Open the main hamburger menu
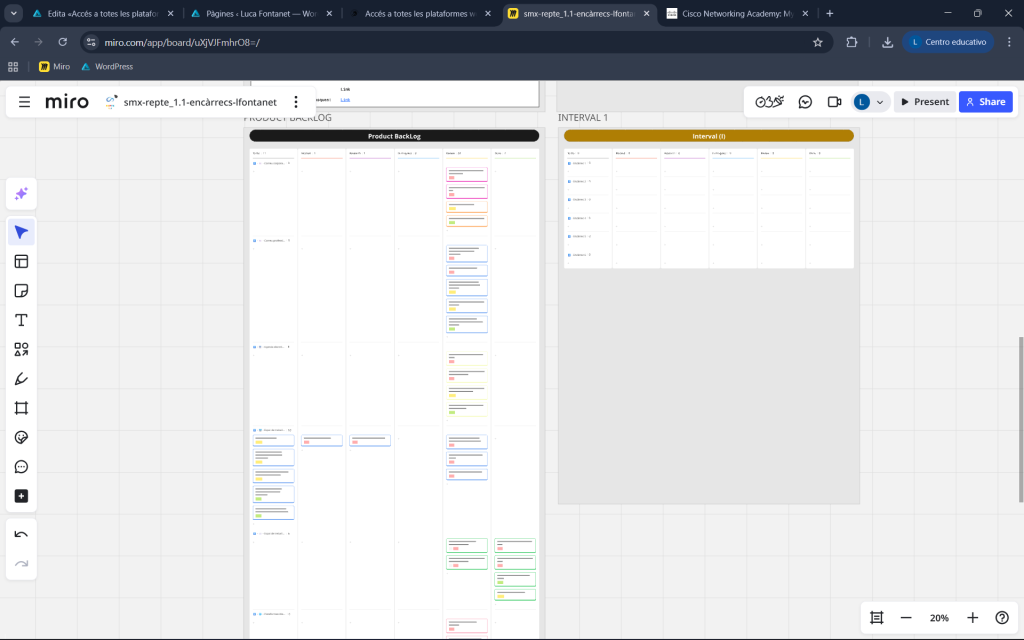1024x640 pixels. click(24, 102)
